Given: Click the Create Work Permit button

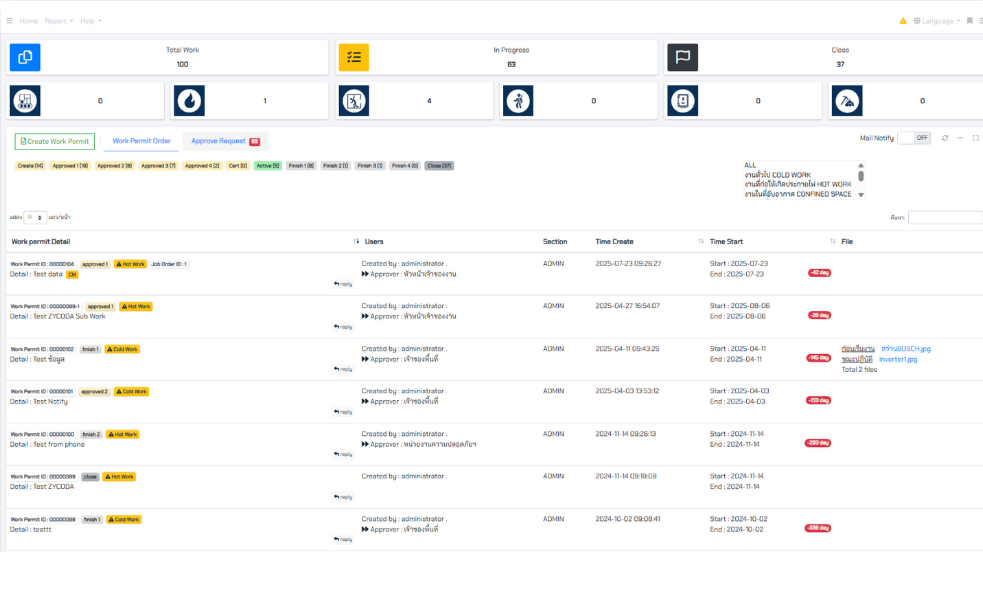Looking at the screenshot, I should (55, 142).
